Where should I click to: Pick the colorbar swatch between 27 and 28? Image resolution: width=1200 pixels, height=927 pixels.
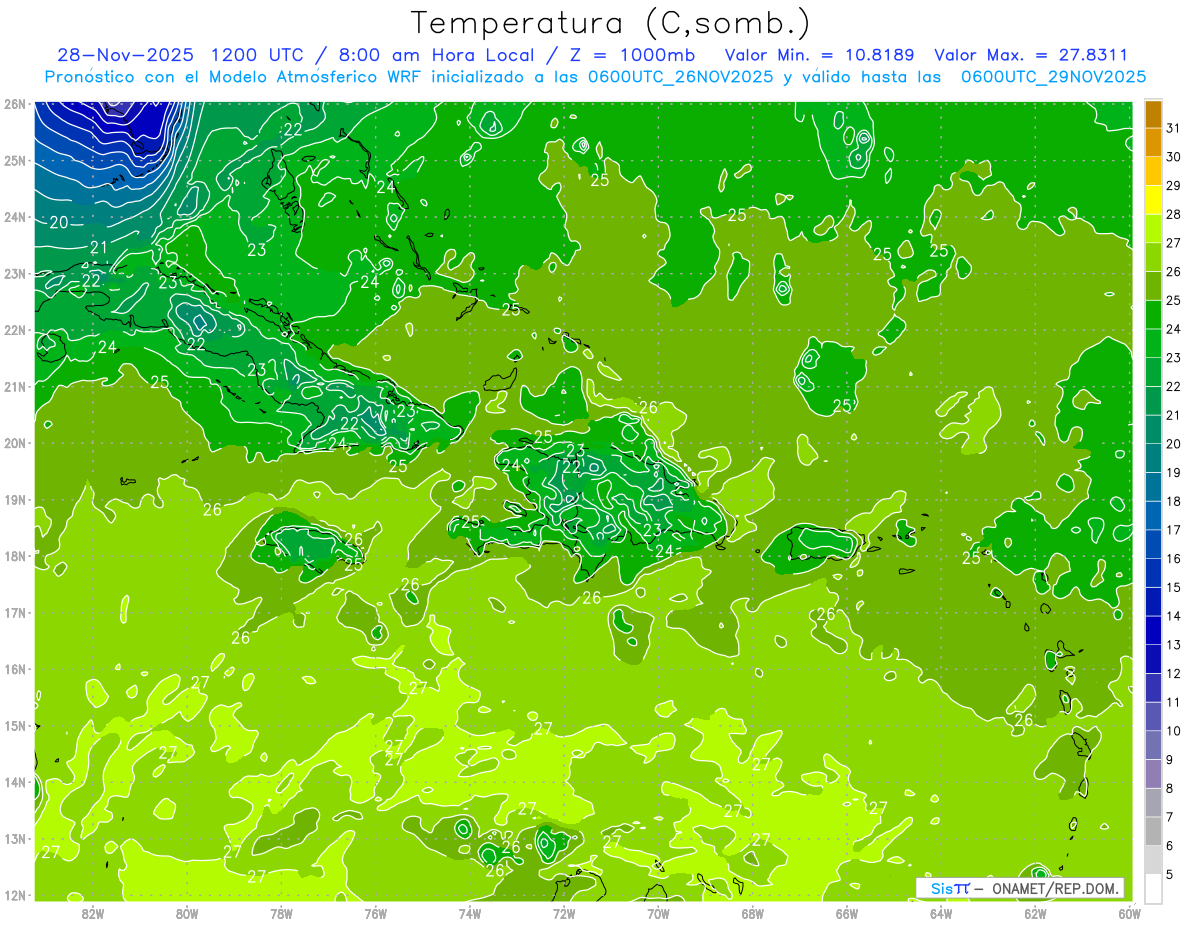pos(1153,228)
